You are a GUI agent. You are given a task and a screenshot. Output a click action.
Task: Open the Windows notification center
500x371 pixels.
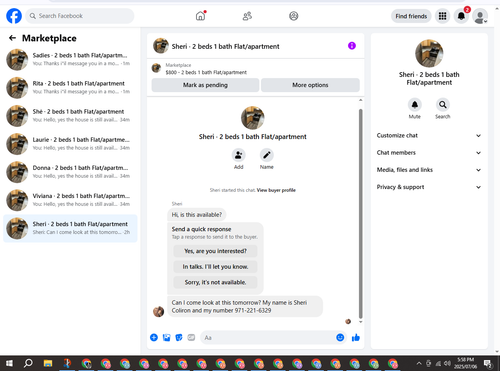488,363
